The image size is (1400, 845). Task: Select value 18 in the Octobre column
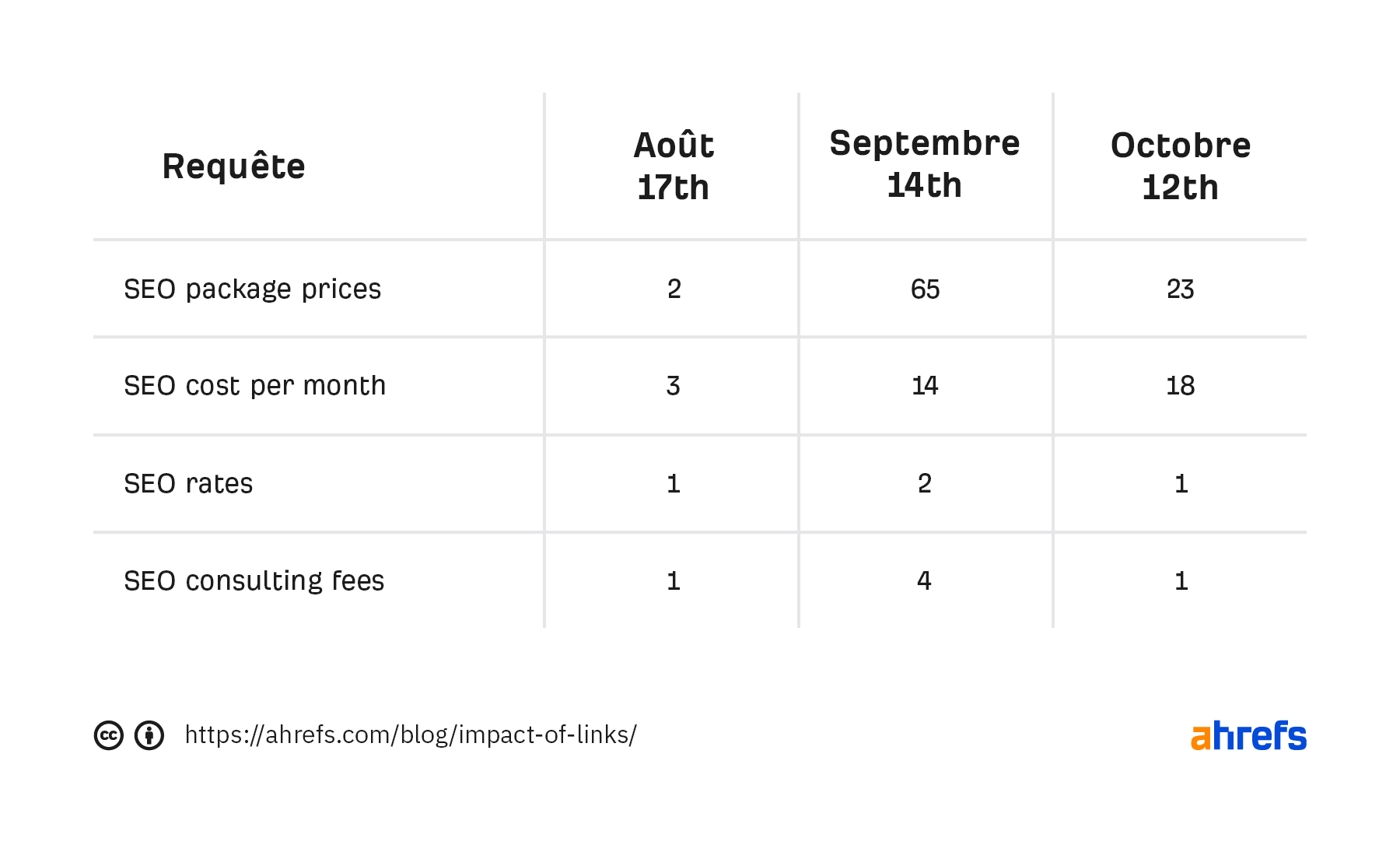click(1180, 386)
